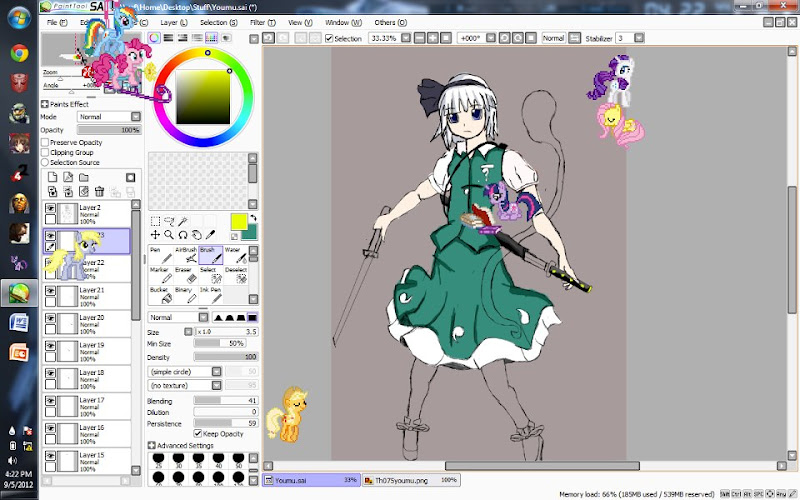800x500 pixels.
Task: Click the yellow foreground color swatch
Action: click(239, 222)
